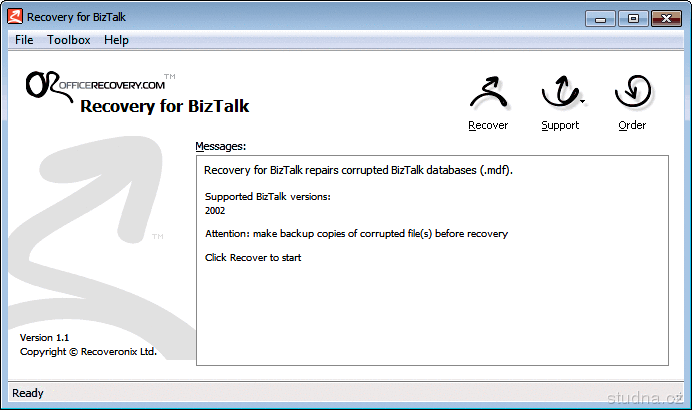
Task: Open the Help menu
Action: pos(116,40)
